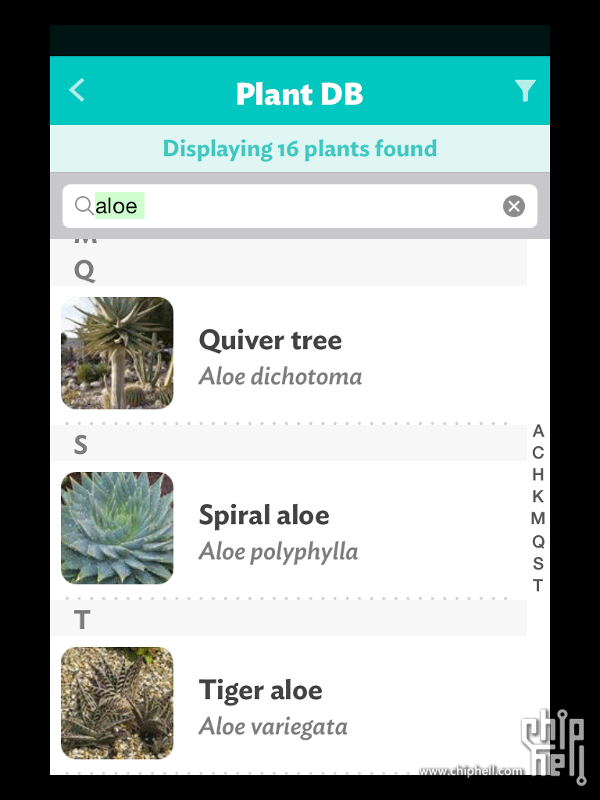
Task: Open the filter funnel icon
Action: [x=525, y=91]
